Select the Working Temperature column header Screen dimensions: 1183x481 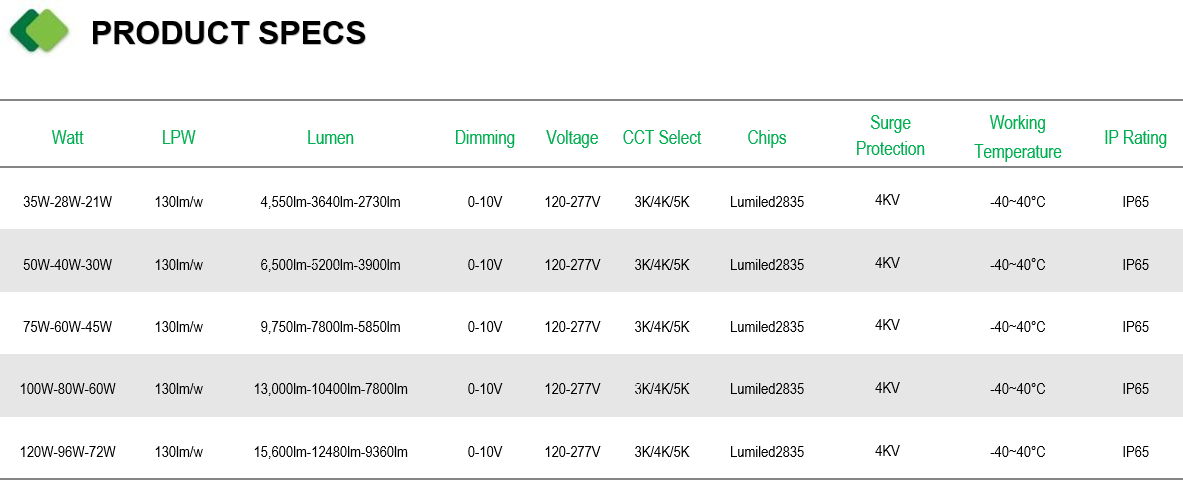(x=1018, y=137)
